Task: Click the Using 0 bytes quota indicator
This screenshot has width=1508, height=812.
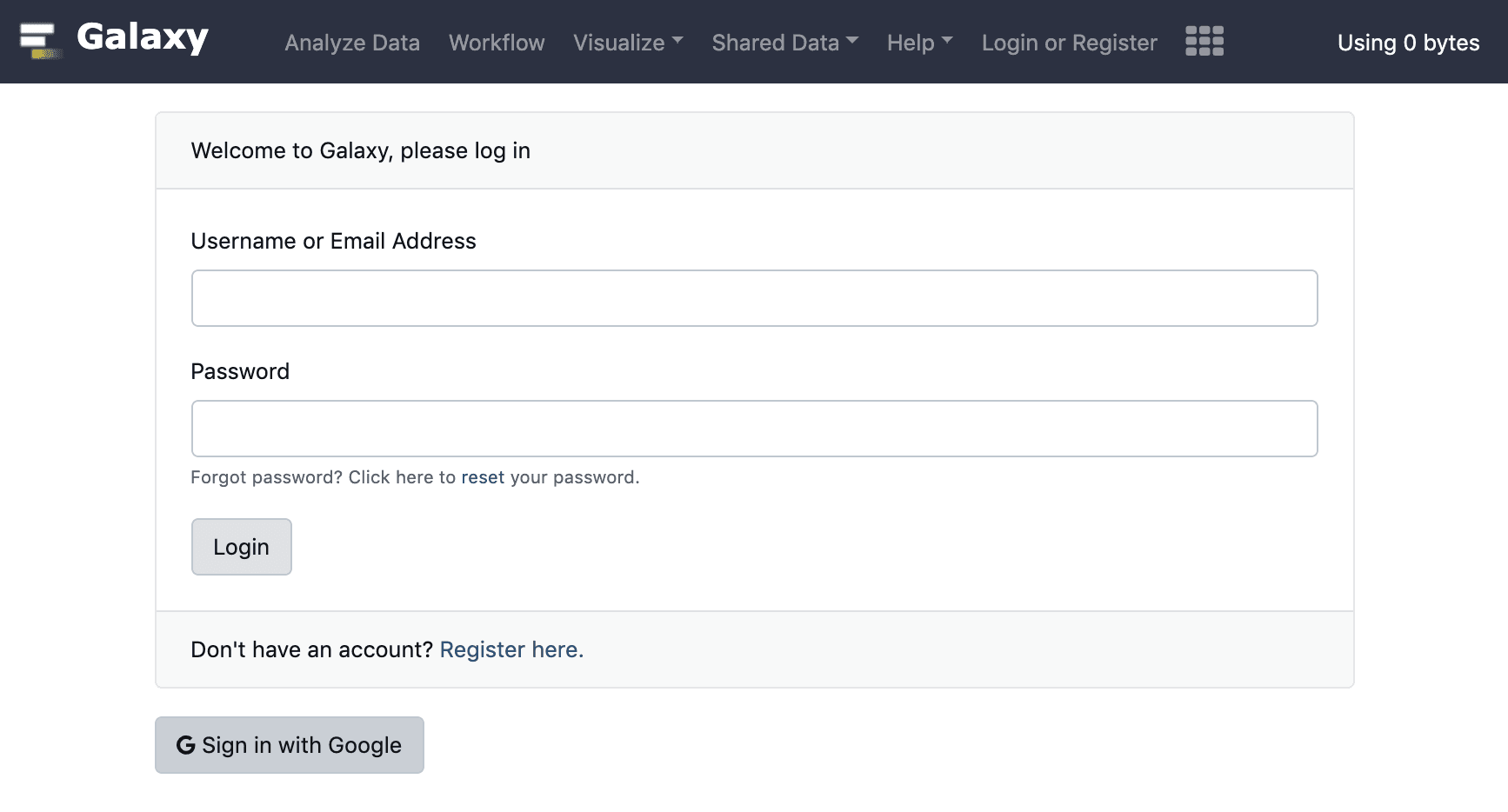Action: click(x=1407, y=43)
